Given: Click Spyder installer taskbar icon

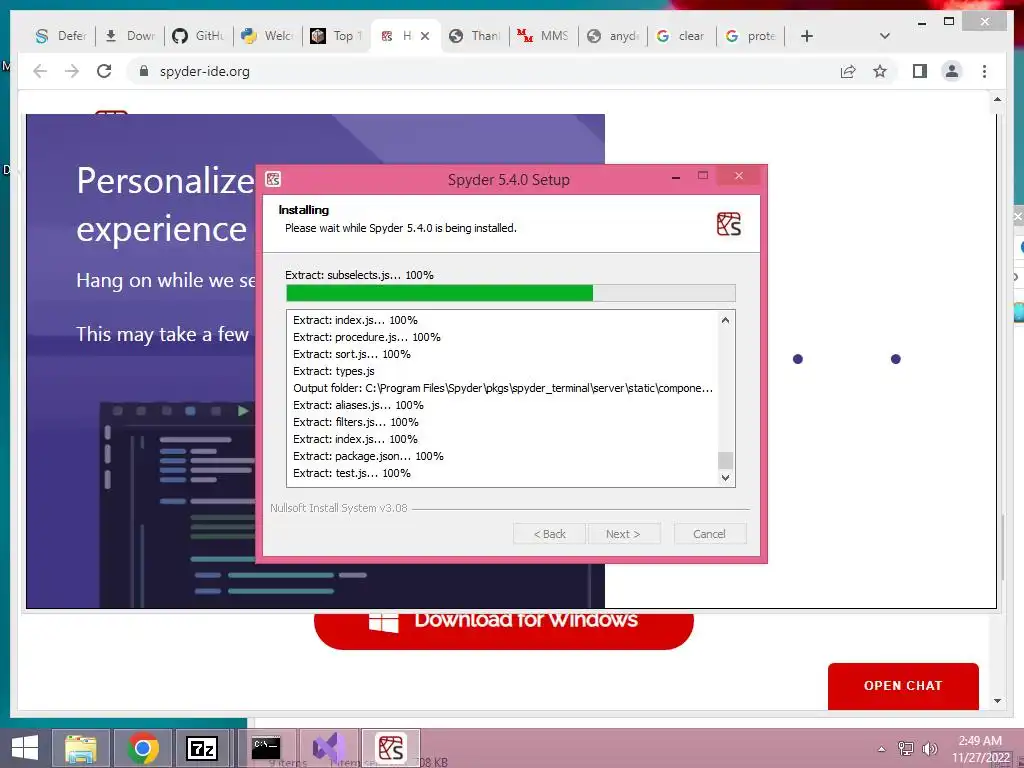Looking at the screenshot, I should [x=391, y=748].
